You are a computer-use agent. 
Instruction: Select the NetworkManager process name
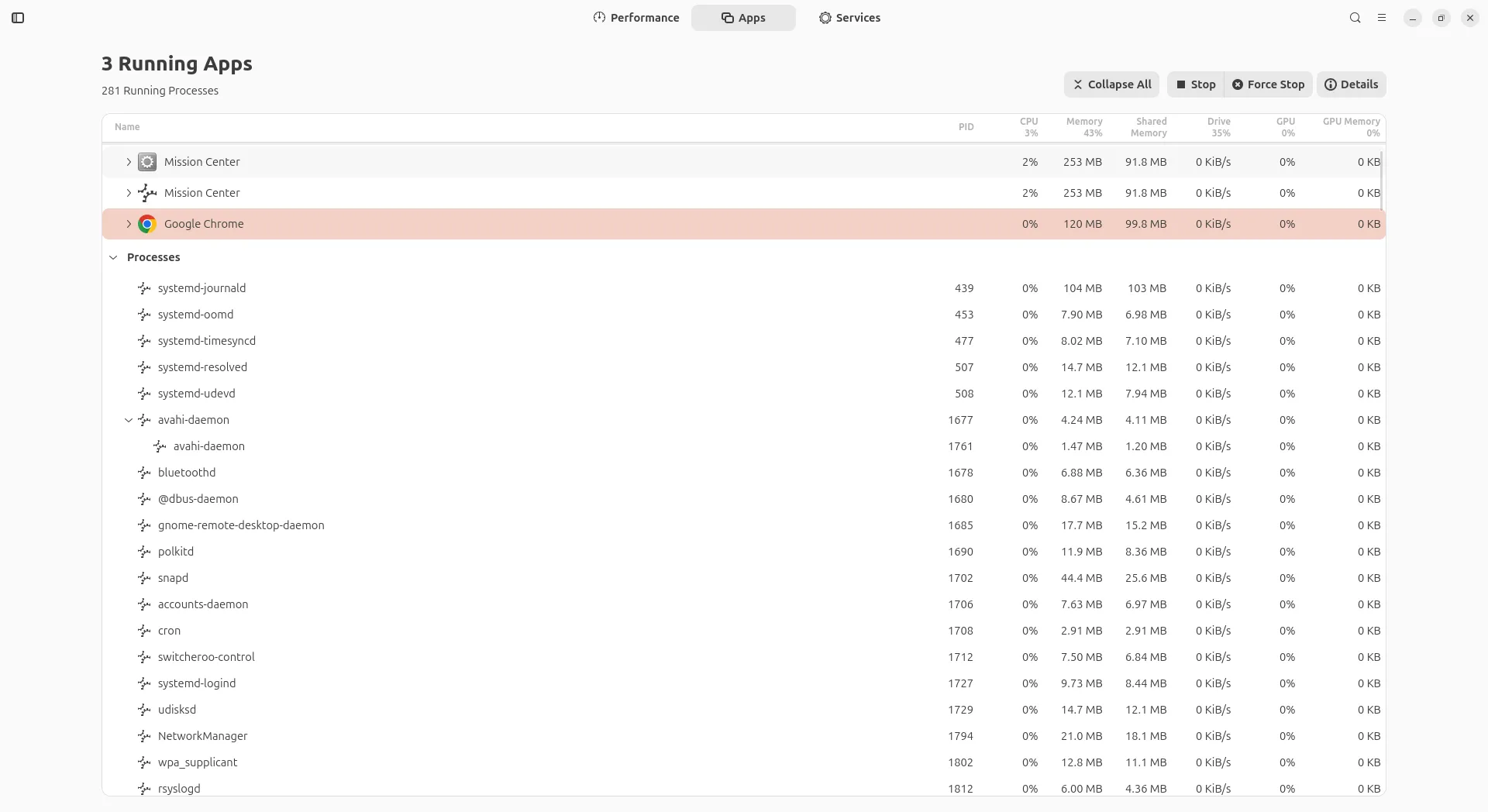click(x=203, y=736)
